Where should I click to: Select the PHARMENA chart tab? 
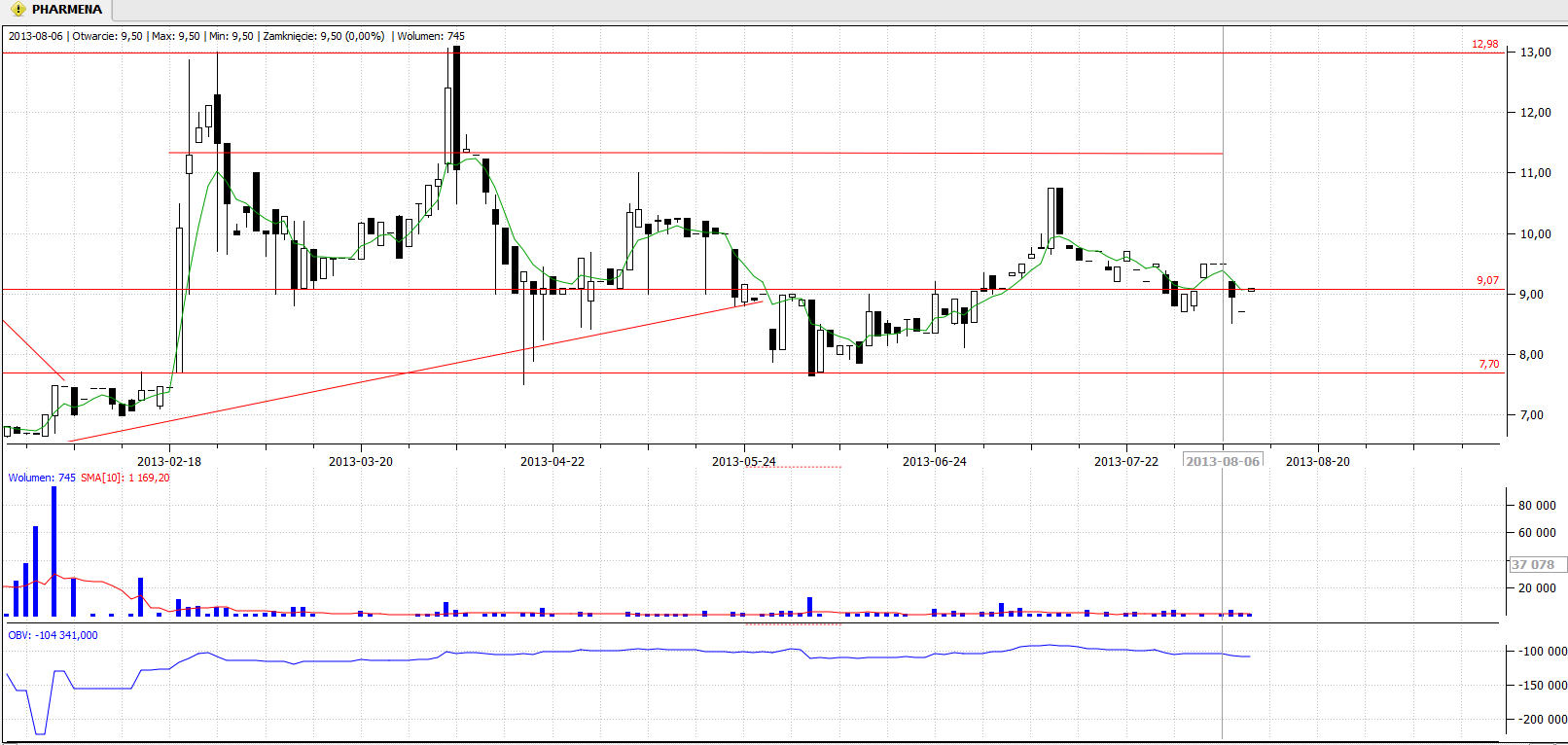point(66,10)
